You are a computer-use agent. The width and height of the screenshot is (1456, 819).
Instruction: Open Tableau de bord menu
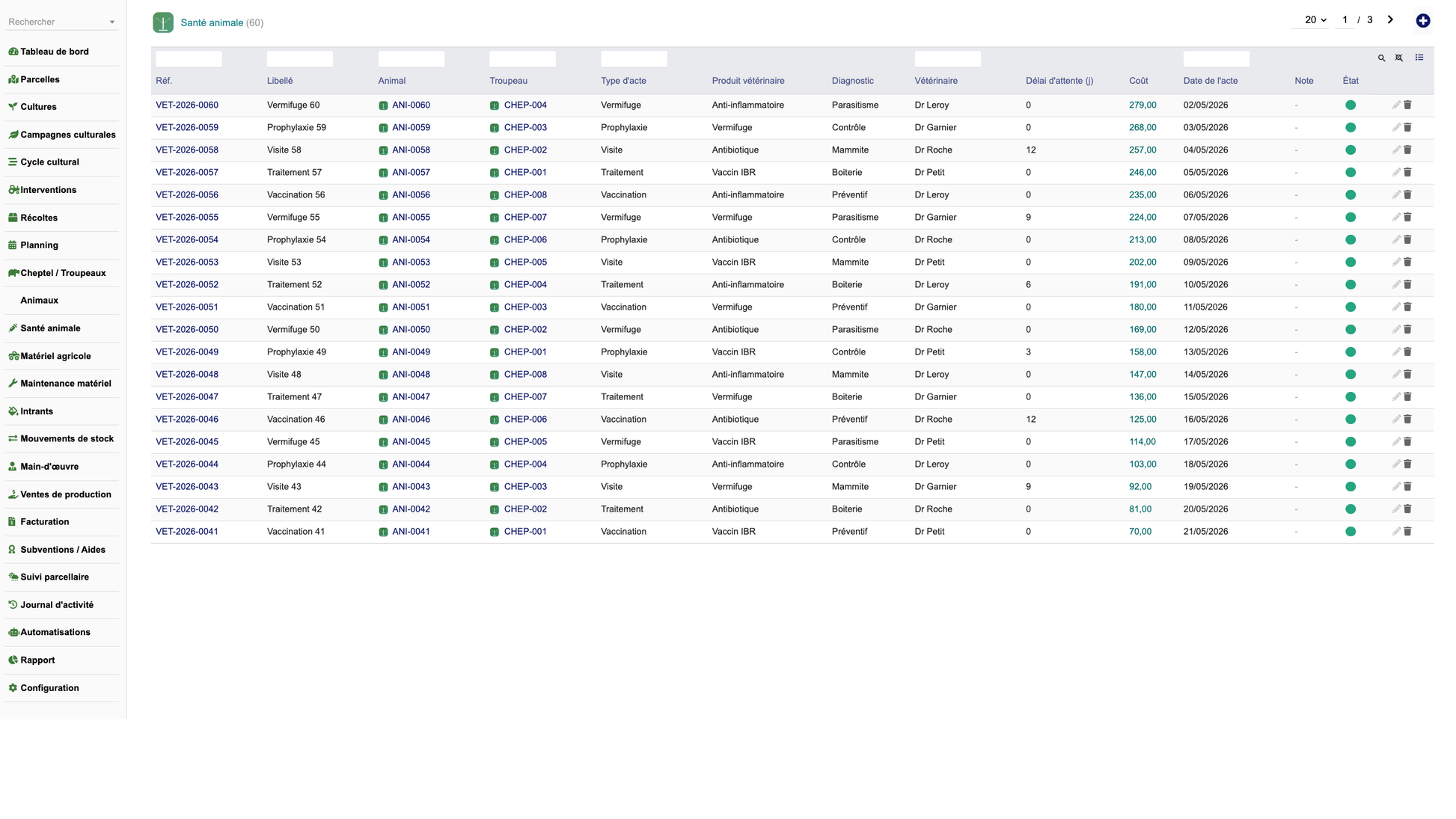(55, 52)
